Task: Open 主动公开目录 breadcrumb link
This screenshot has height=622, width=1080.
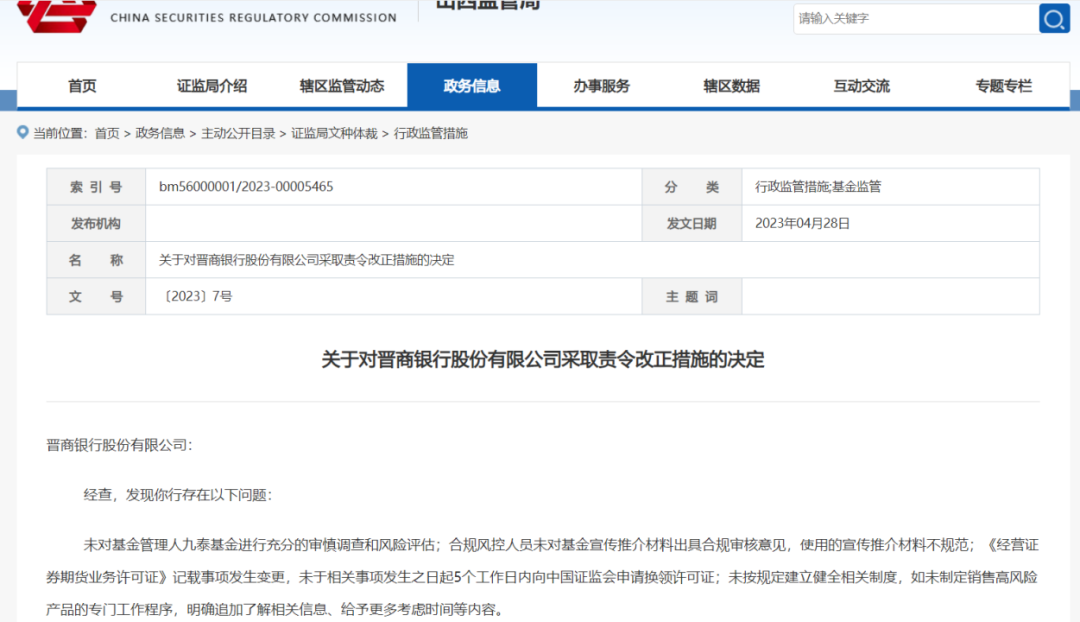Action: (238, 133)
